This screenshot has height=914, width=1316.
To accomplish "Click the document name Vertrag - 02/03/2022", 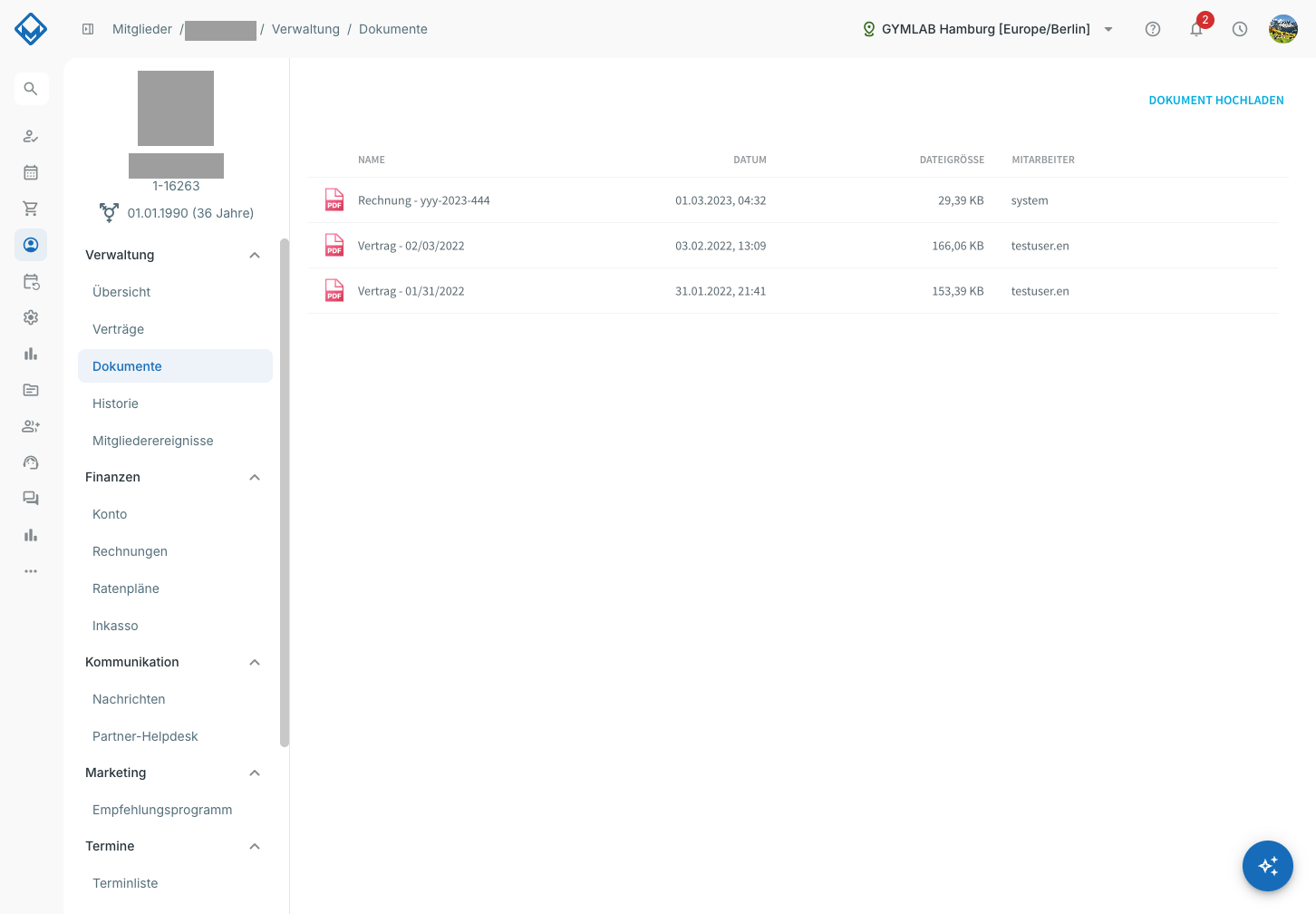I will [411, 246].
